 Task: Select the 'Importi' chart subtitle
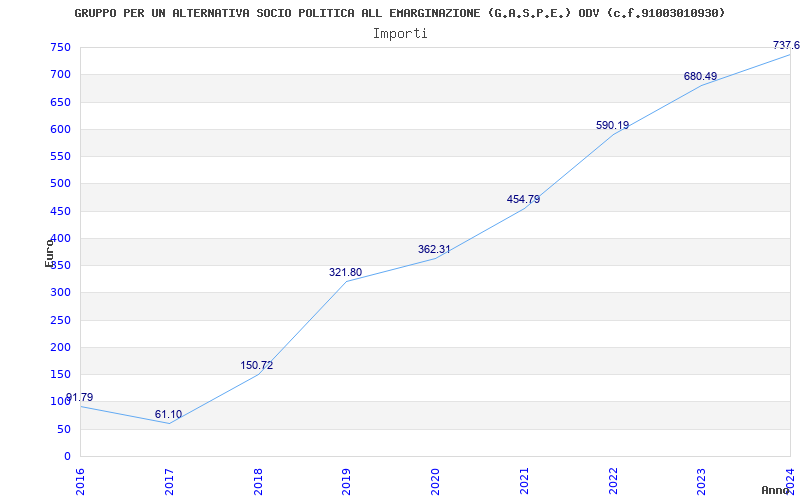pos(400,33)
